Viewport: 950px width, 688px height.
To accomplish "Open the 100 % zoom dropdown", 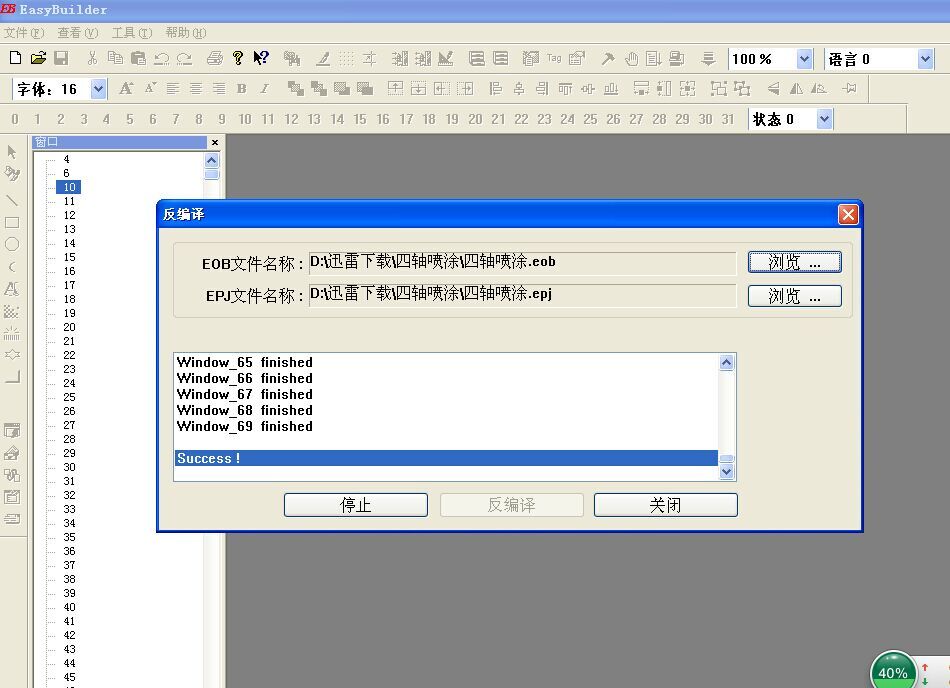I will [804, 59].
